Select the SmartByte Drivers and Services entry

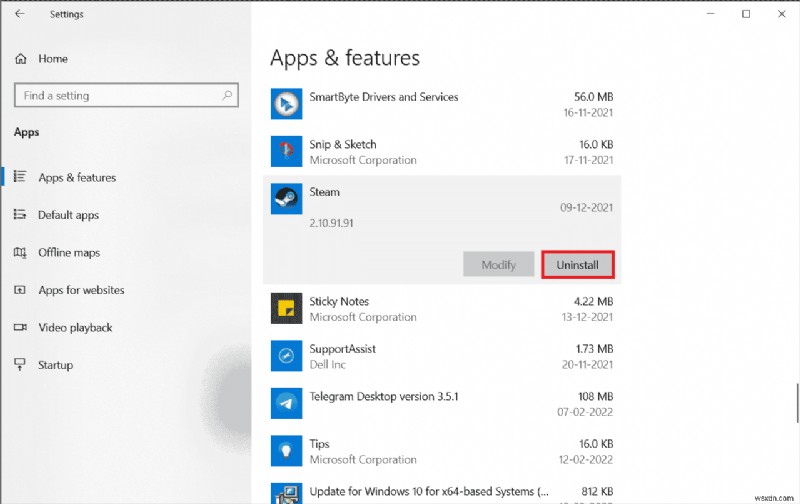(442, 104)
